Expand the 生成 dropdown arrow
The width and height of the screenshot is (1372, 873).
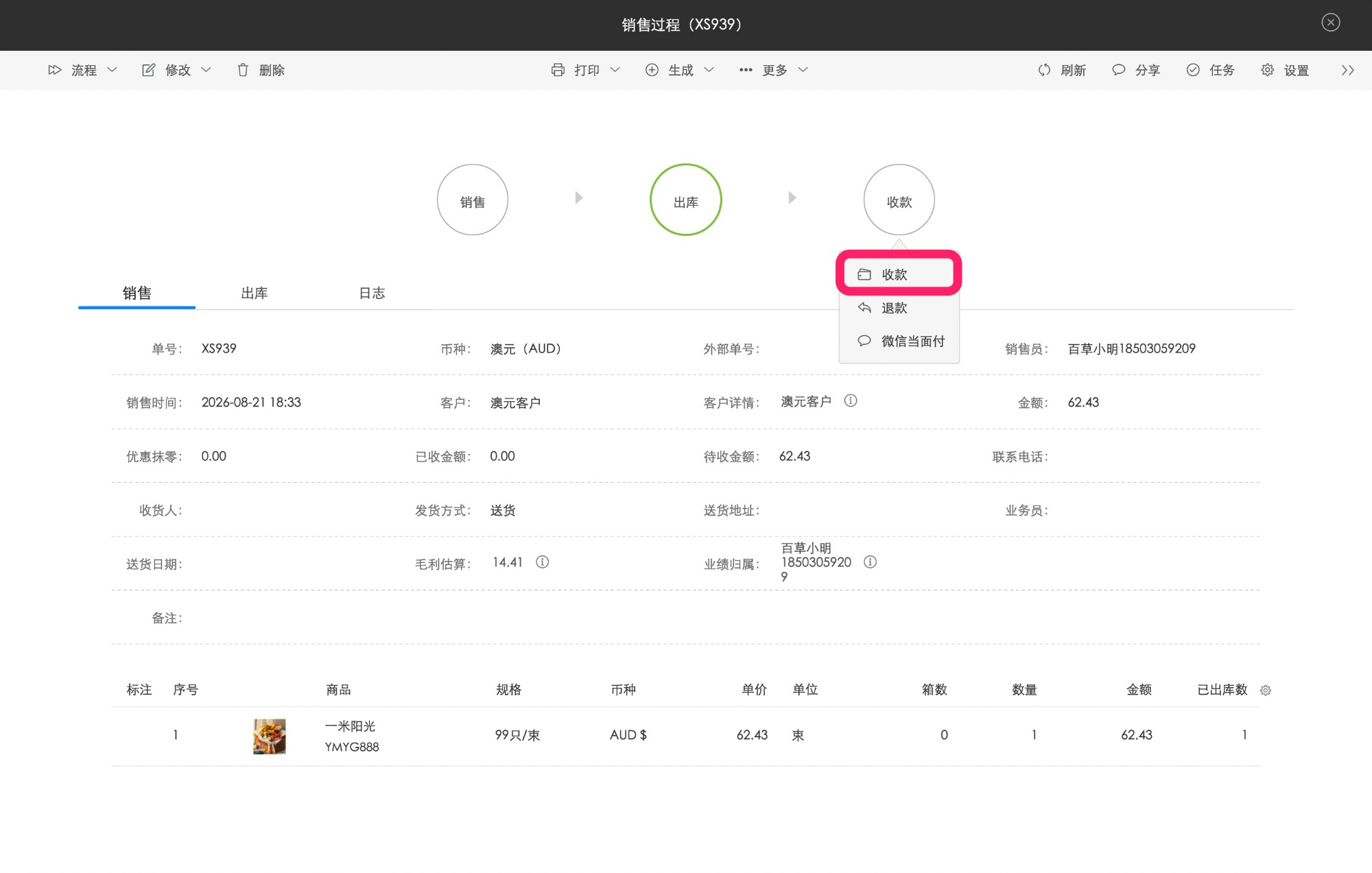coord(709,70)
